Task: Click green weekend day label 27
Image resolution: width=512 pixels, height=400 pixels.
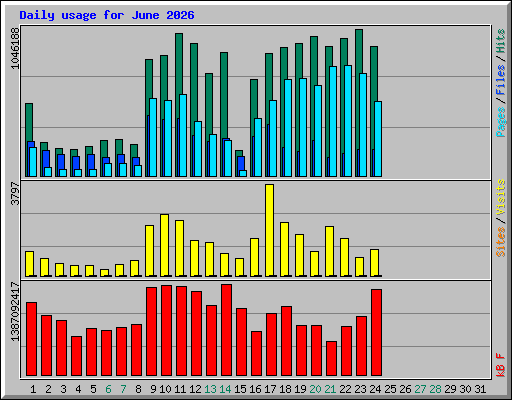Action: [420, 389]
